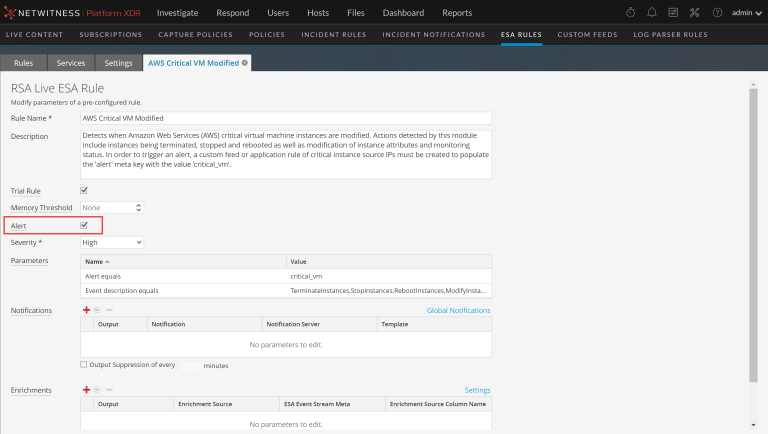Open the Severity dropdown
Image resolution: width=768 pixels, height=434 pixels.
112,242
